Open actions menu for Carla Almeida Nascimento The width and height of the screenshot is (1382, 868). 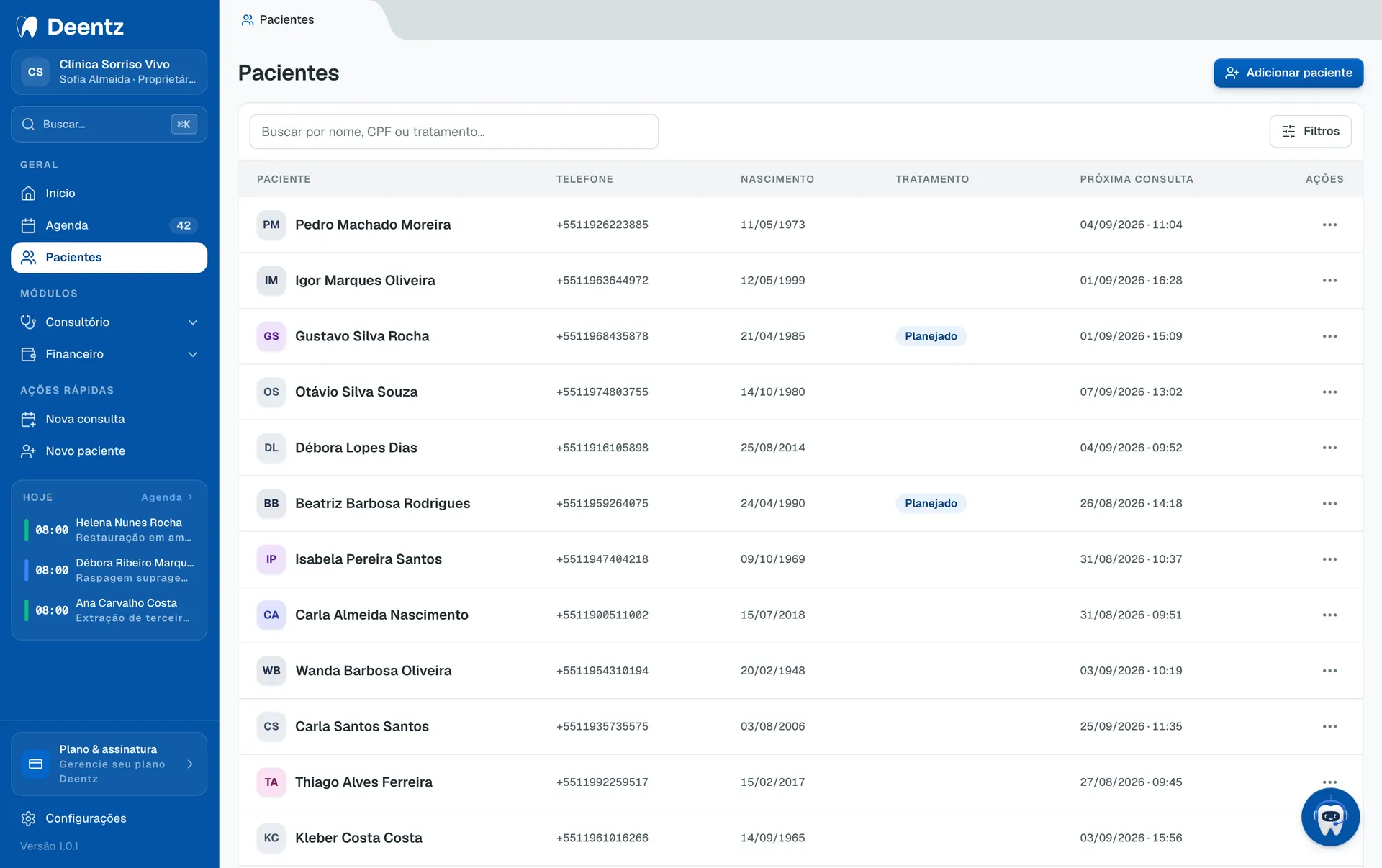(1329, 615)
